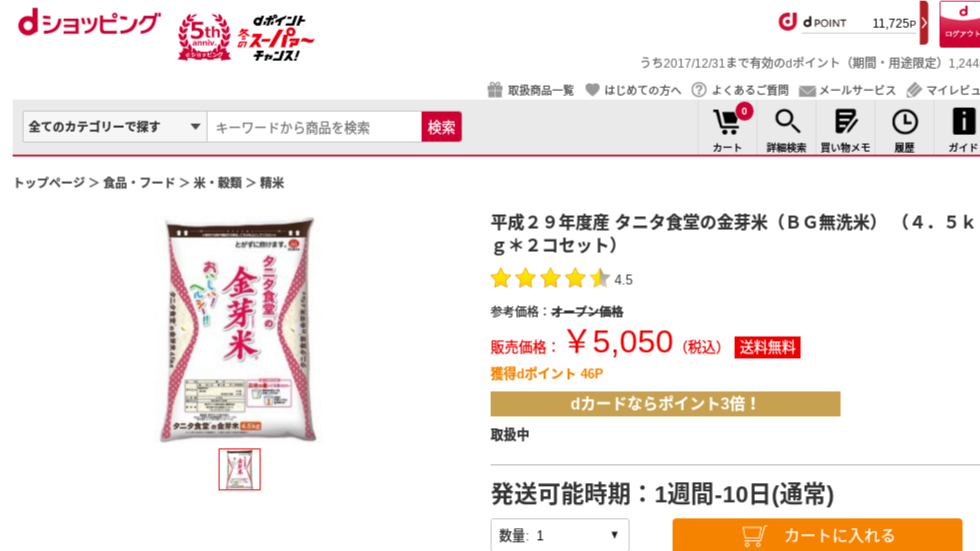Go to the dショッピング home logo
The image size is (980, 551).
tap(89, 24)
